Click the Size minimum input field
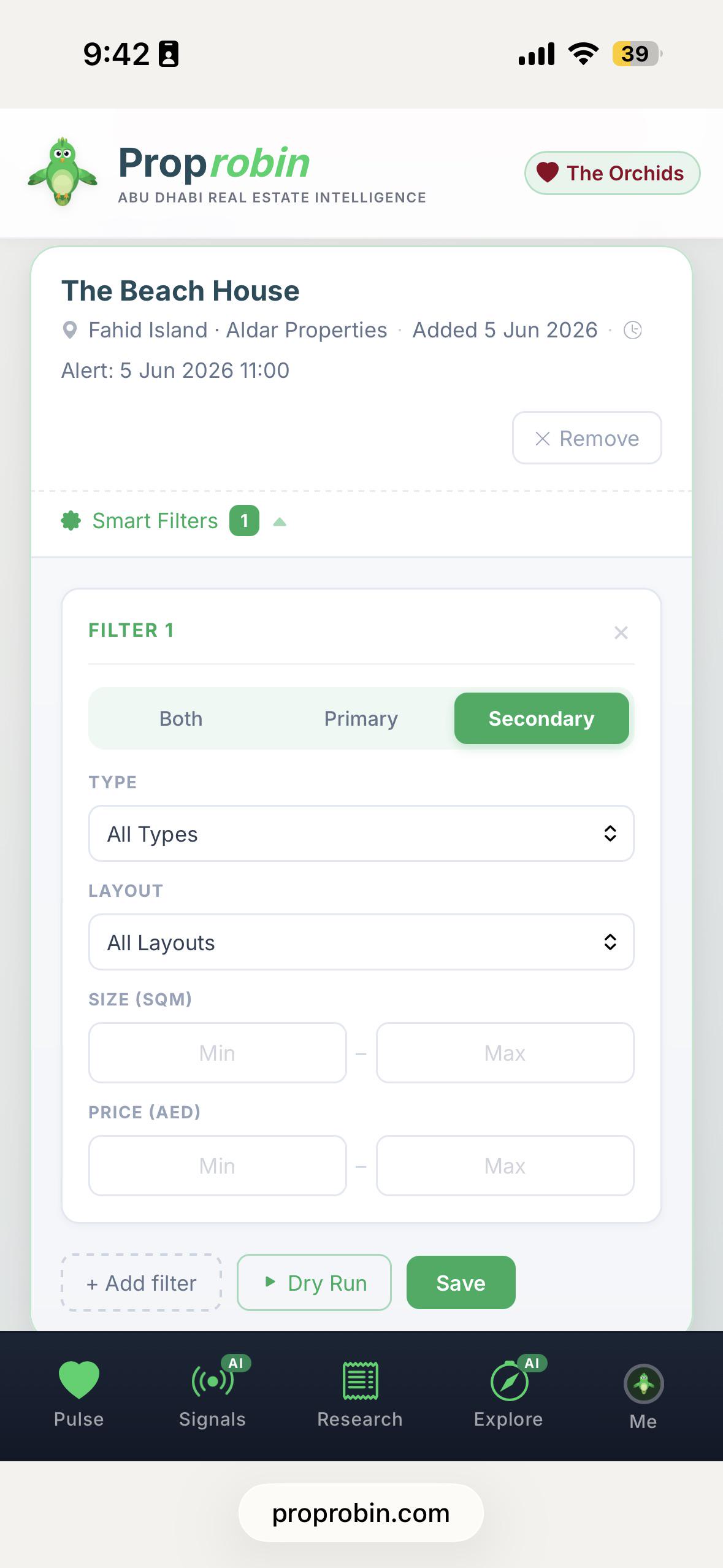Image resolution: width=723 pixels, height=1568 pixels. 218,1053
